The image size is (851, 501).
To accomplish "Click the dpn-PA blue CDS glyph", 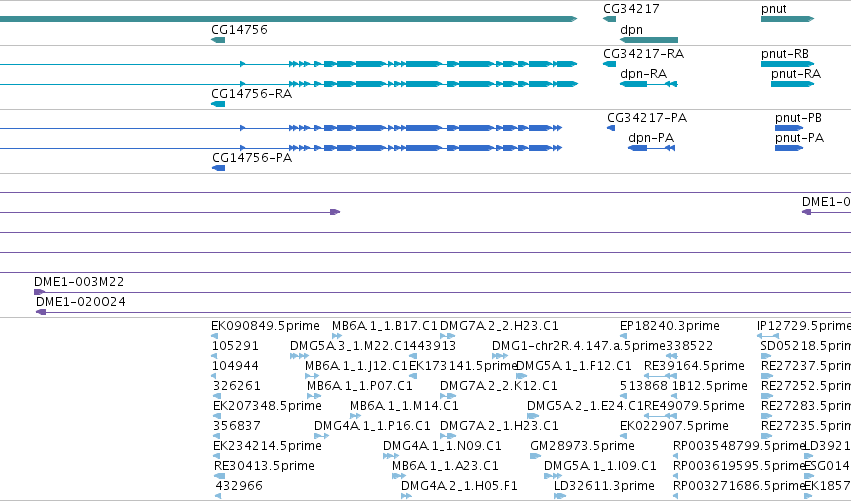I will click(651, 148).
